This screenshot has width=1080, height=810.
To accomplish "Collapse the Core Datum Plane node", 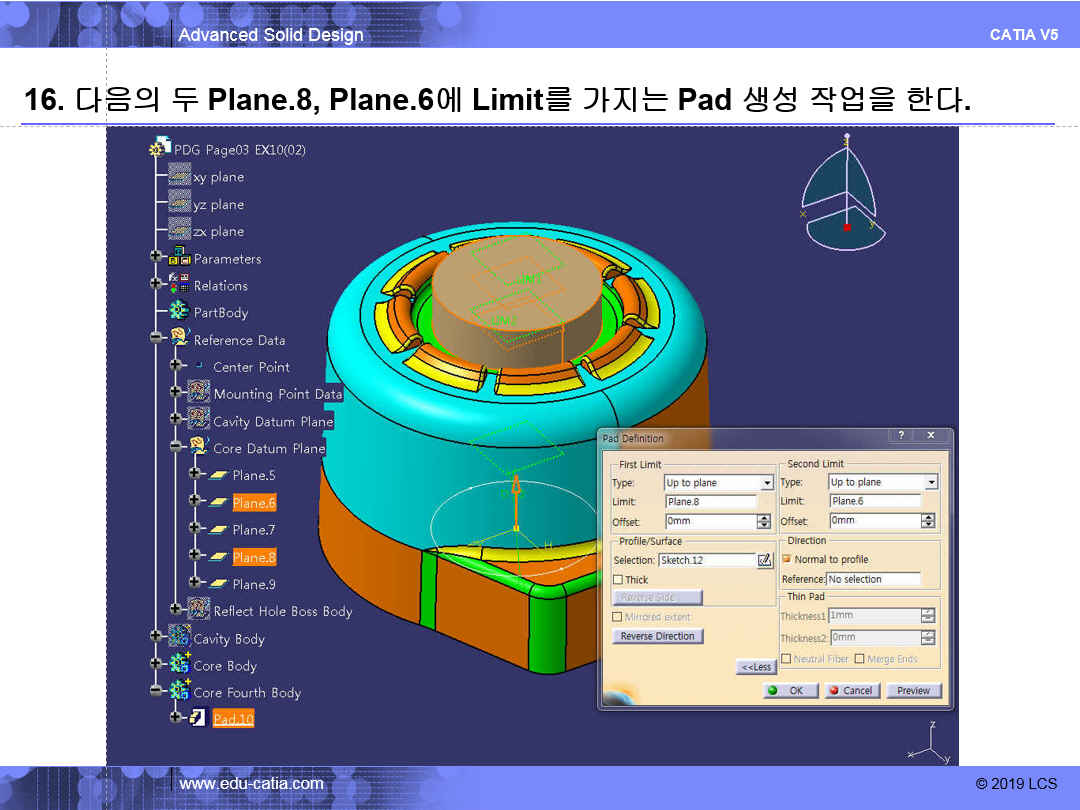I will (175, 448).
